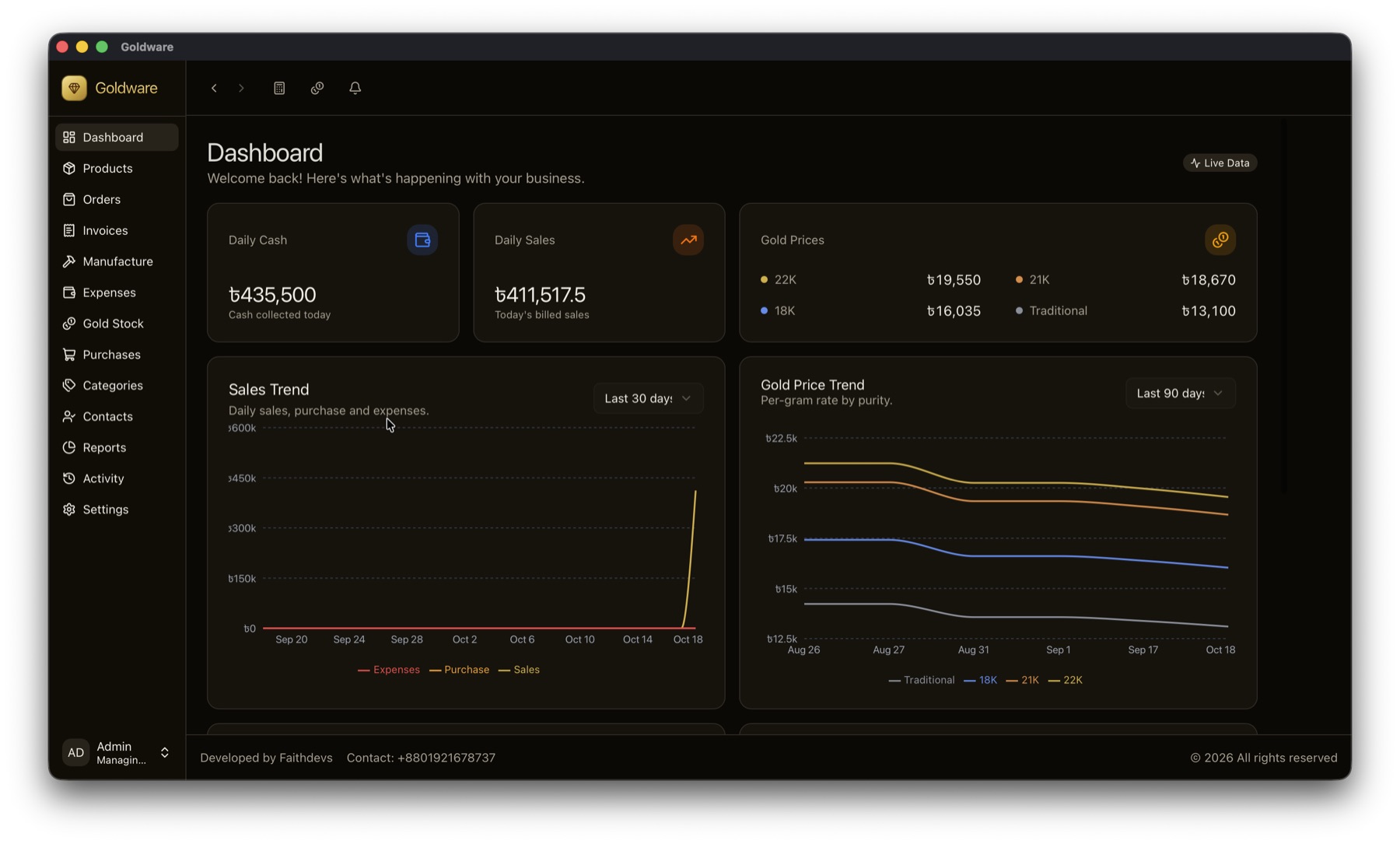Image resolution: width=1400 pixels, height=844 pixels.
Task: Click the Products box icon in the sidebar
Action: pos(69,168)
